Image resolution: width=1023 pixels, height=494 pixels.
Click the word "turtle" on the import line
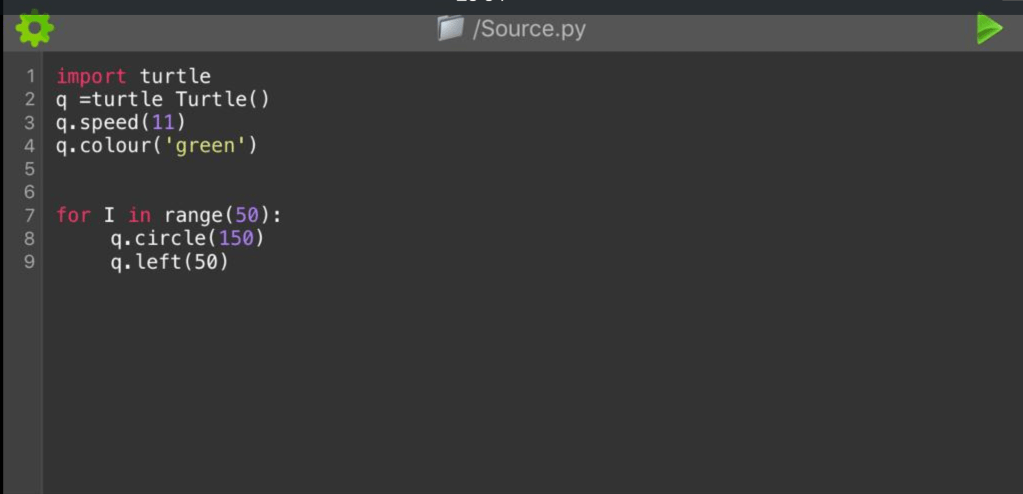pyautogui.click(x=175, y=76)
